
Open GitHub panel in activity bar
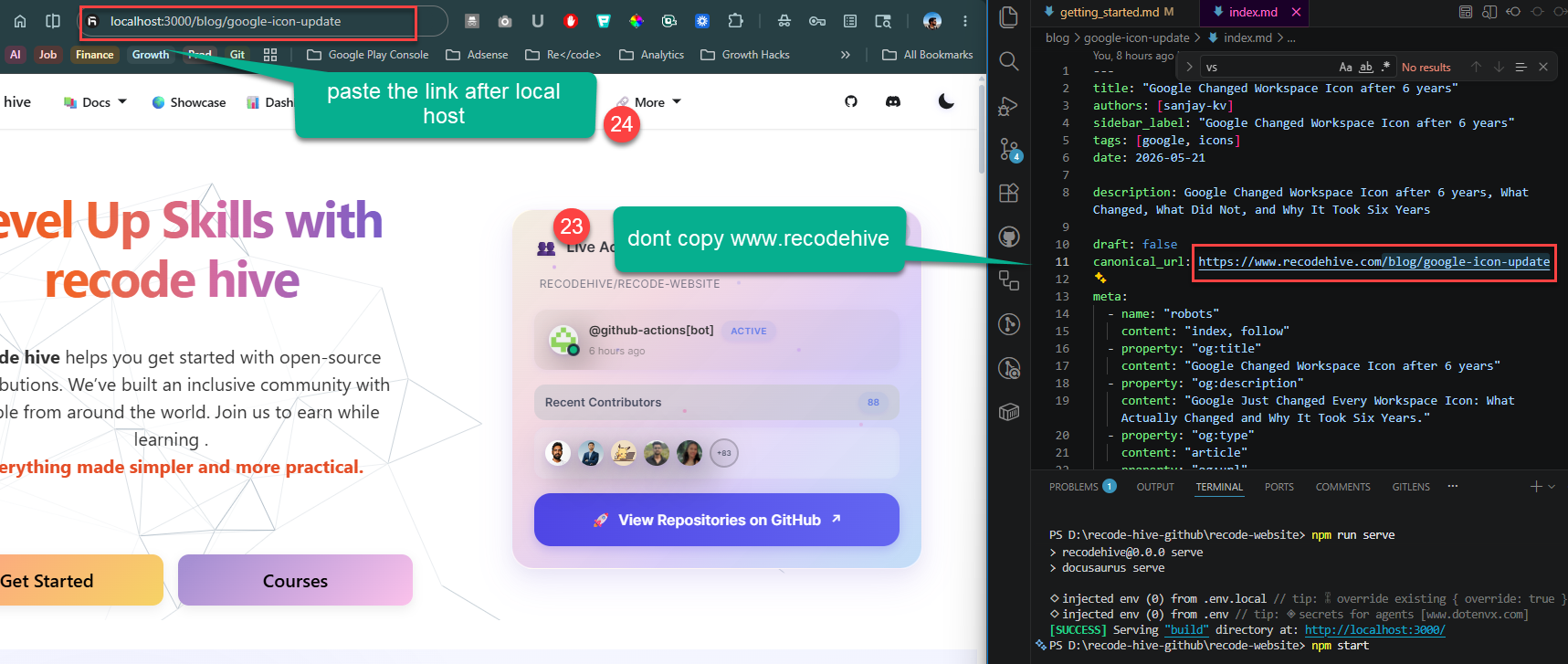(x=1009, y=237)
